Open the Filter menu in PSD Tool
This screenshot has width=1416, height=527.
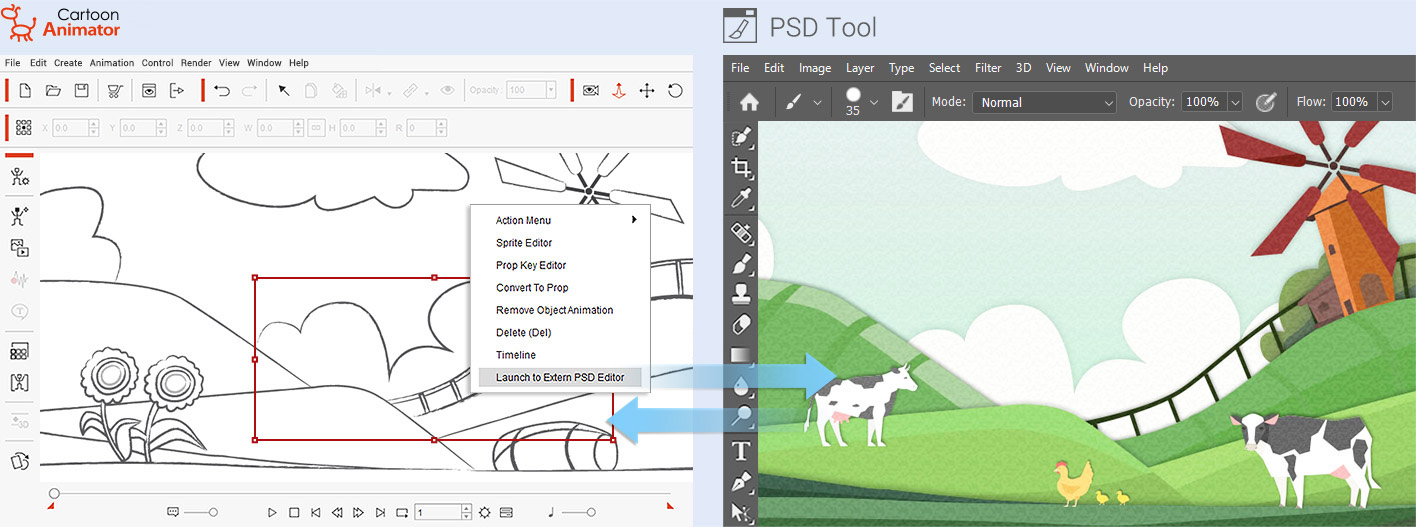(x=988, y=68)
